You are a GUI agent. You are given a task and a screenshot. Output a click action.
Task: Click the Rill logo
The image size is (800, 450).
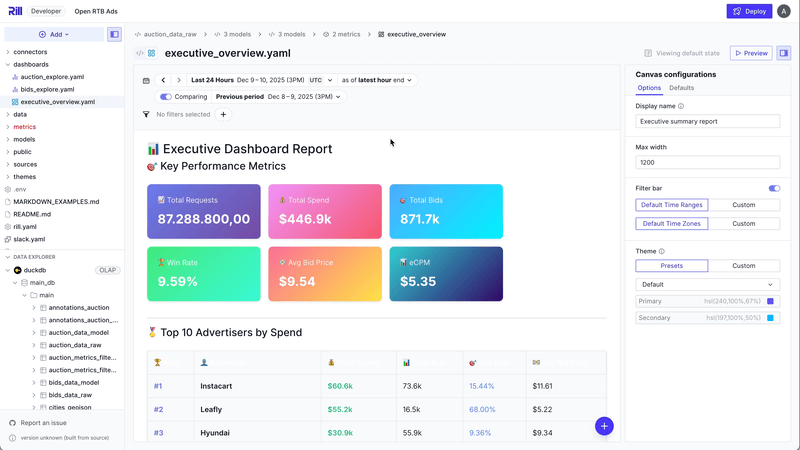tap(15, 11)
